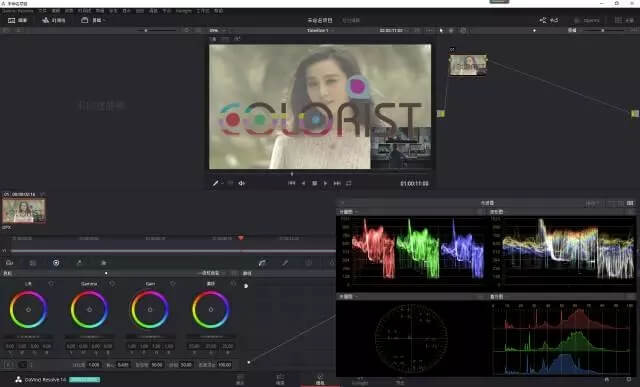640x387 pixels.
Task: Click the teal status bar progress badge
Action: point(84,380)
